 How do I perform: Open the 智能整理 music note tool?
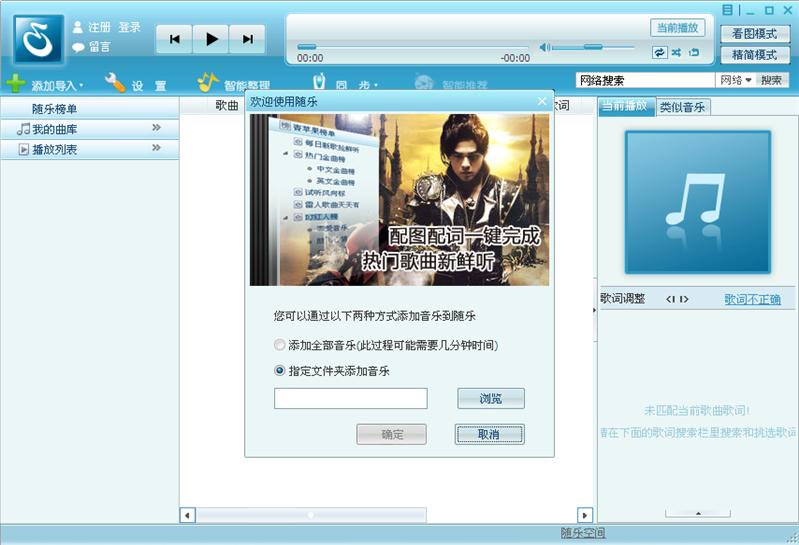[x=207, y=82]
